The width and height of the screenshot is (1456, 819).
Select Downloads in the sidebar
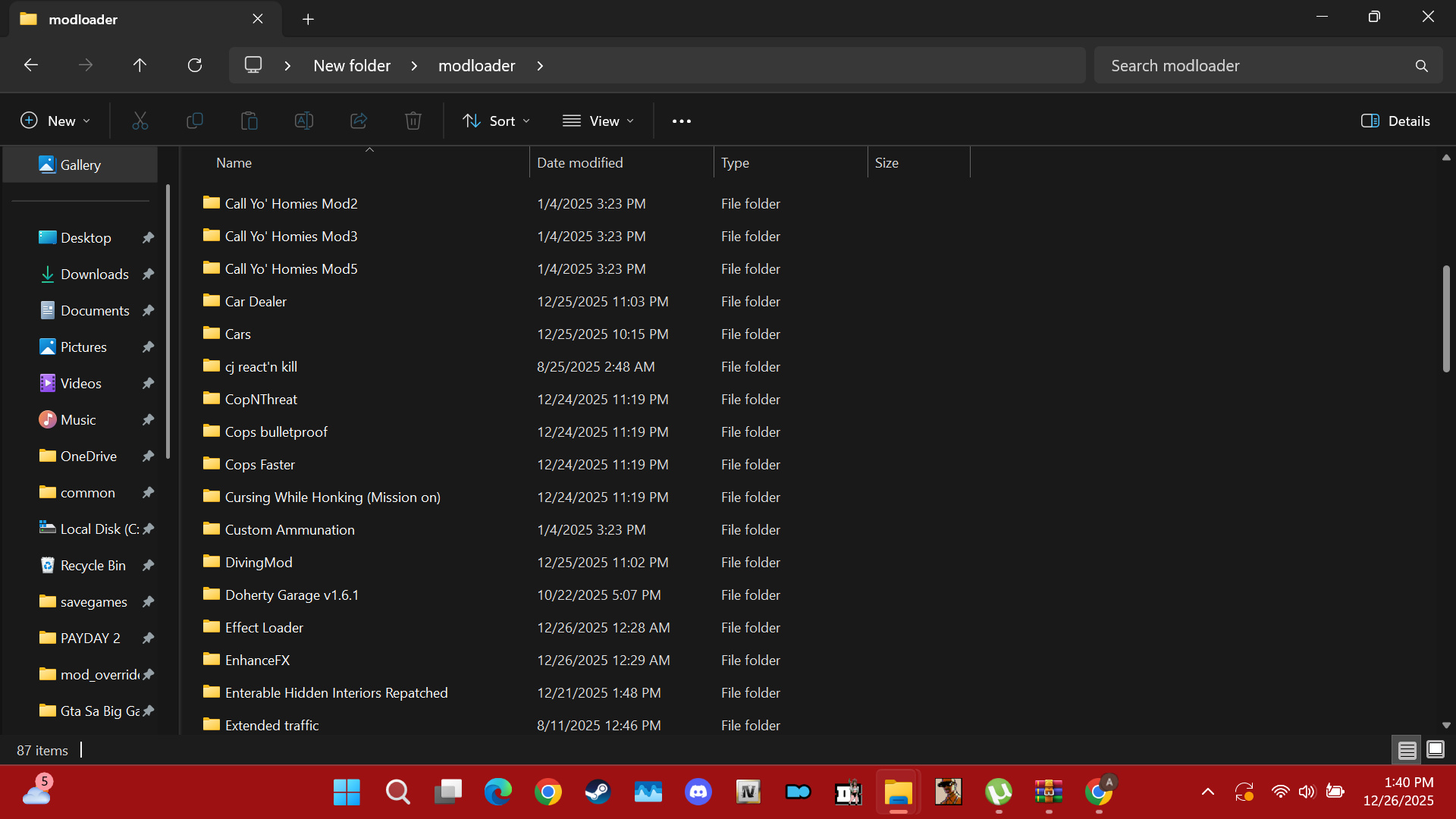(94, 275)
